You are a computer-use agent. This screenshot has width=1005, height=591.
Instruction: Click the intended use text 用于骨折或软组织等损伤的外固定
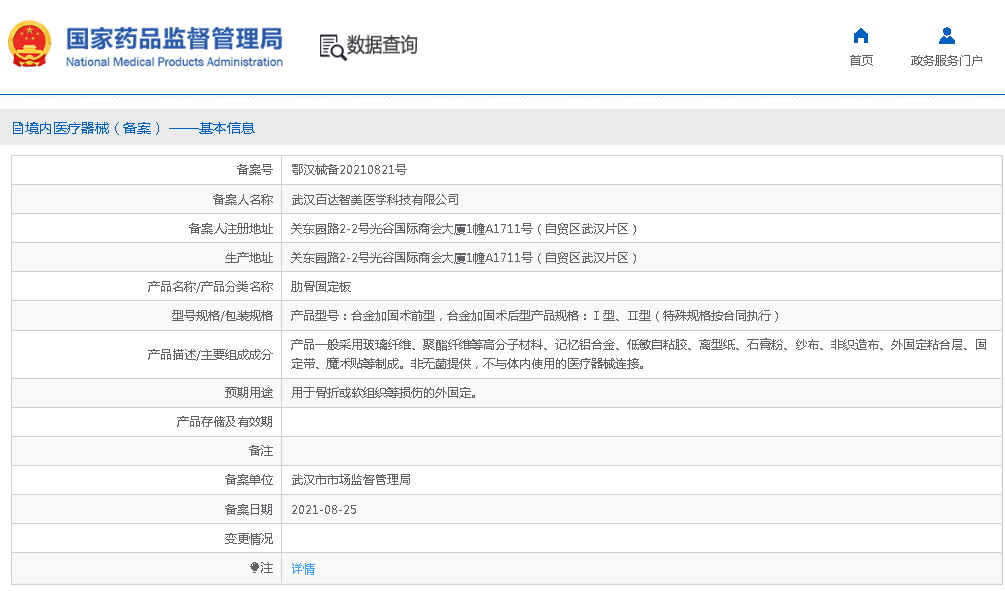[384, 393]
